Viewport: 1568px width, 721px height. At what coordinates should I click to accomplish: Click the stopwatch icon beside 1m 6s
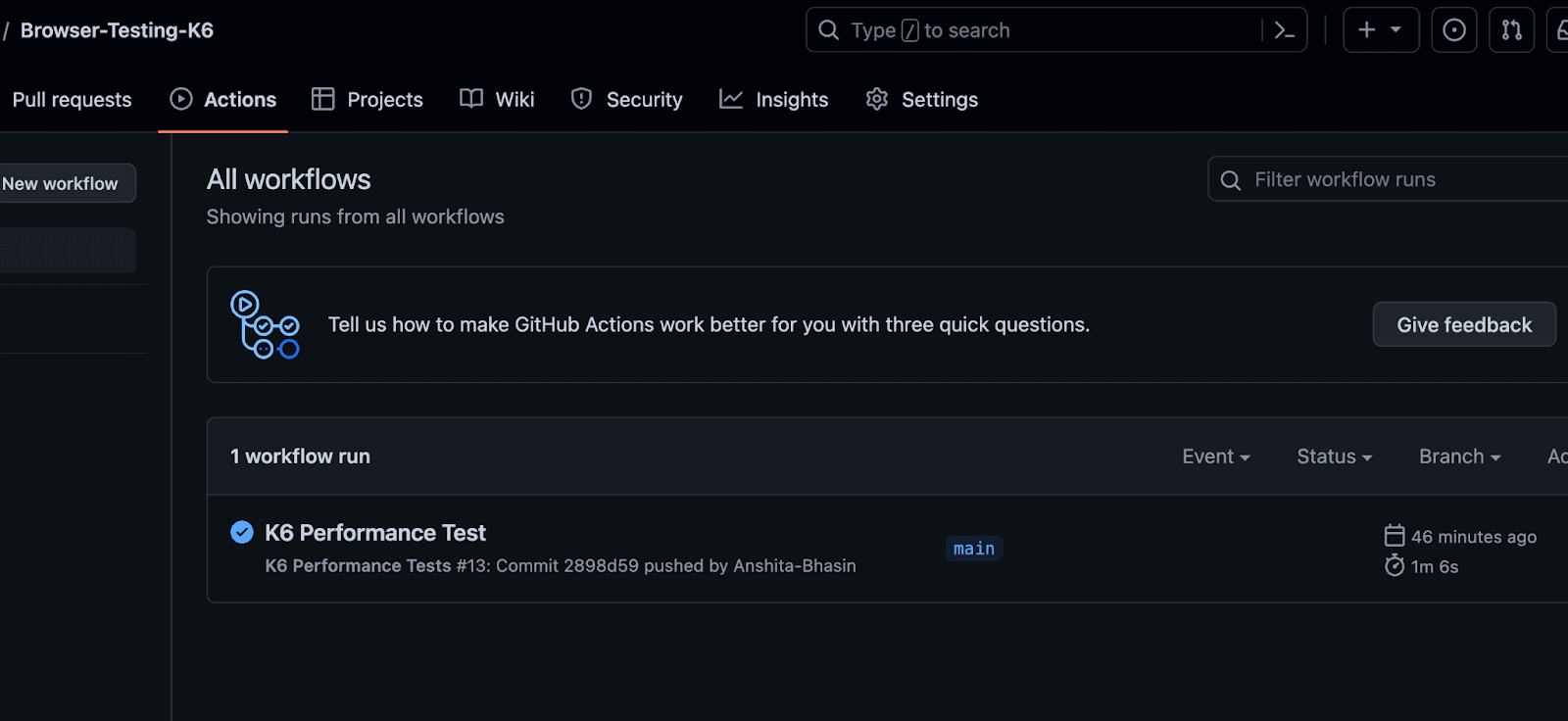click(x=1395, y=565)
